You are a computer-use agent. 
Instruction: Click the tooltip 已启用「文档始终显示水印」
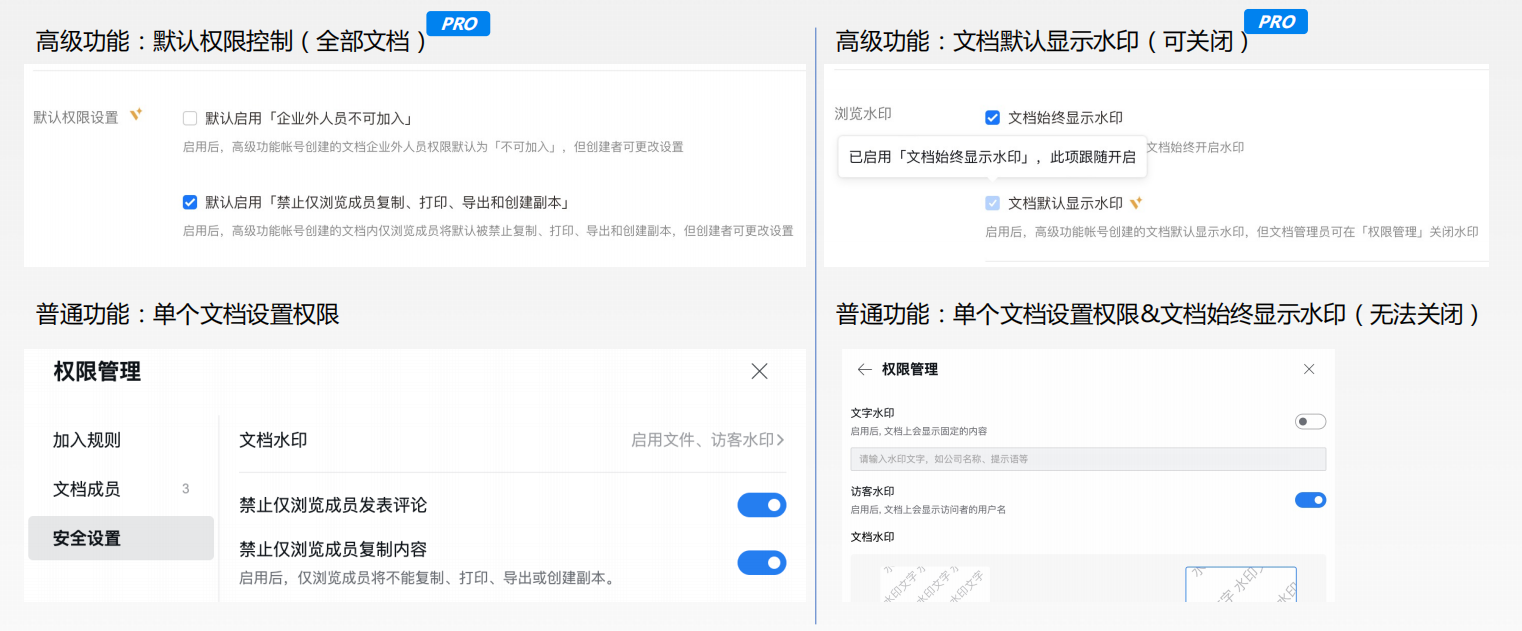pos(992,157)
